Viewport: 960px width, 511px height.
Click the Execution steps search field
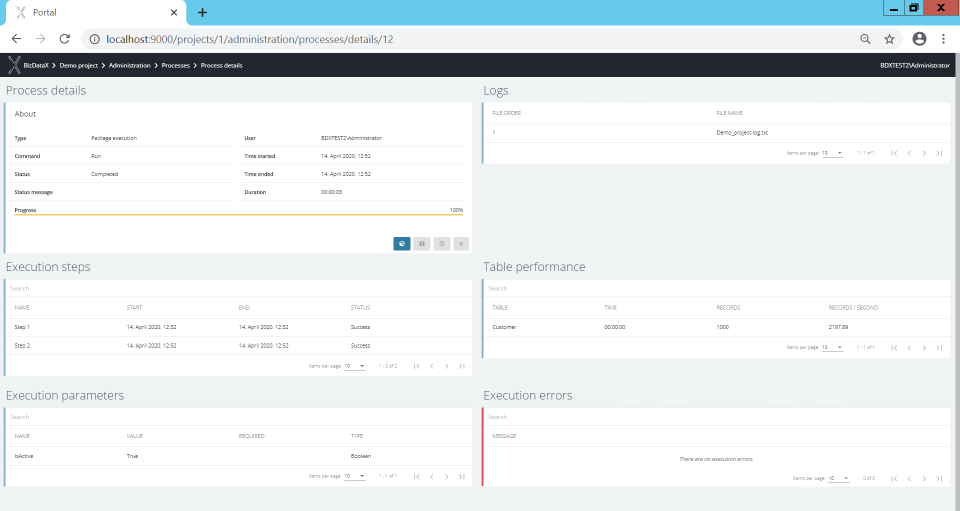(x=239, y=288)
